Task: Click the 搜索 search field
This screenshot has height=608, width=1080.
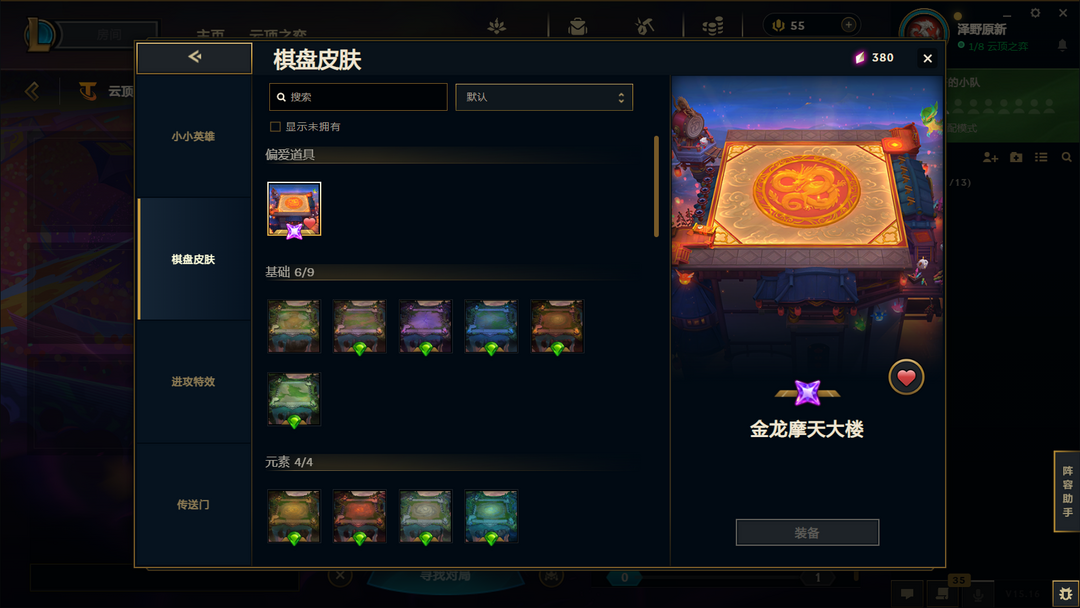Action: point(358,97)
